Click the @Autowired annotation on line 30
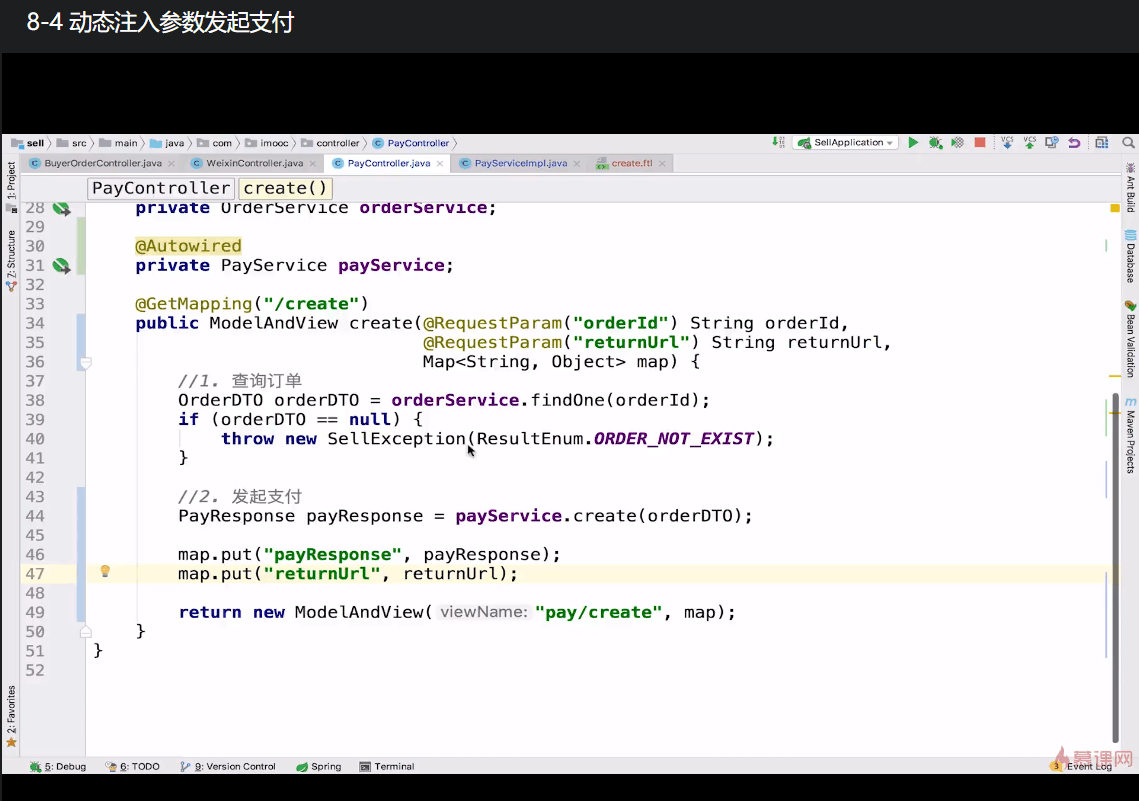The height and width of the screenshot is (801, 1139). tap(188, 246)
